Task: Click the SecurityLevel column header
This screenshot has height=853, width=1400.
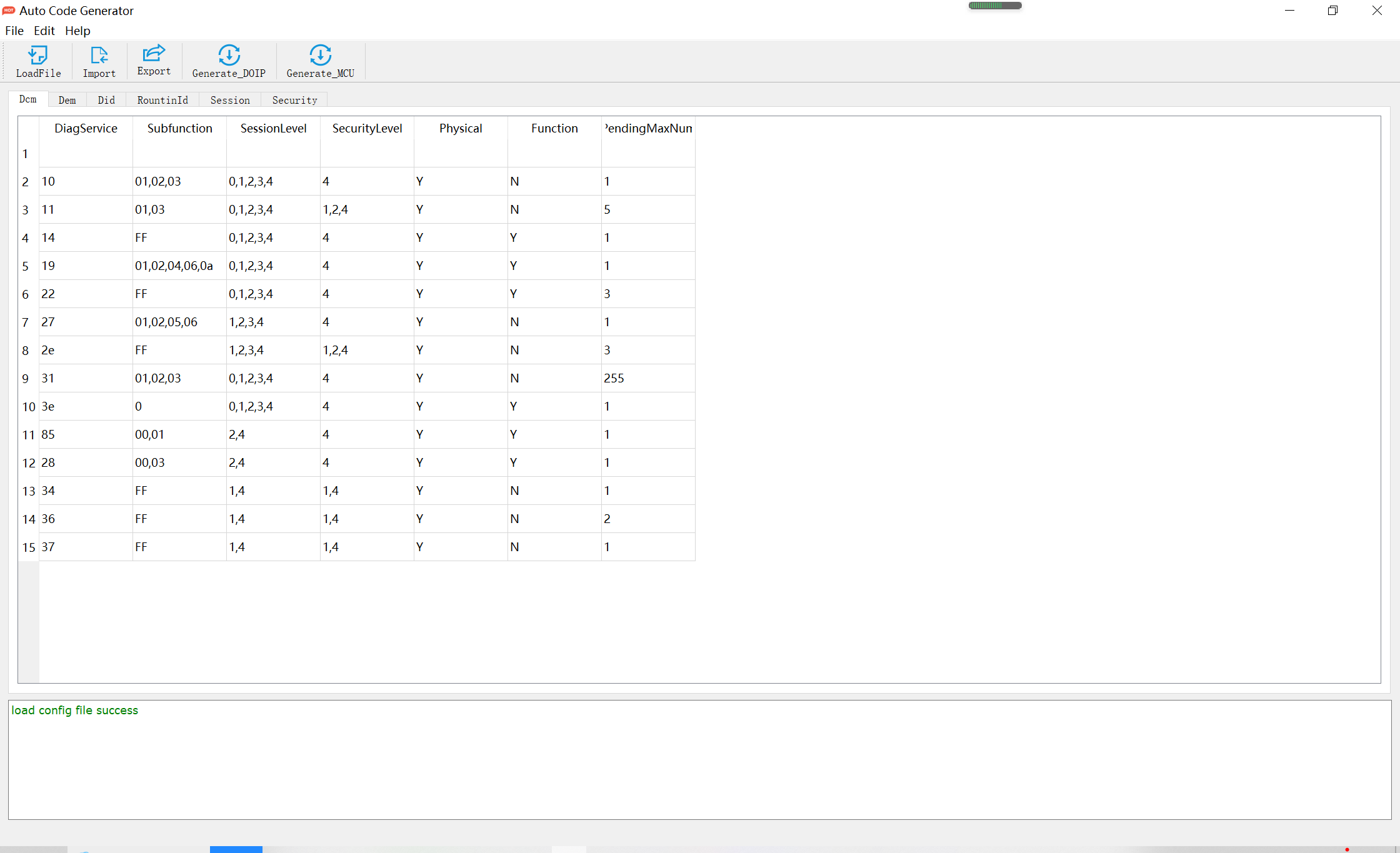Action: coord(367,128)
